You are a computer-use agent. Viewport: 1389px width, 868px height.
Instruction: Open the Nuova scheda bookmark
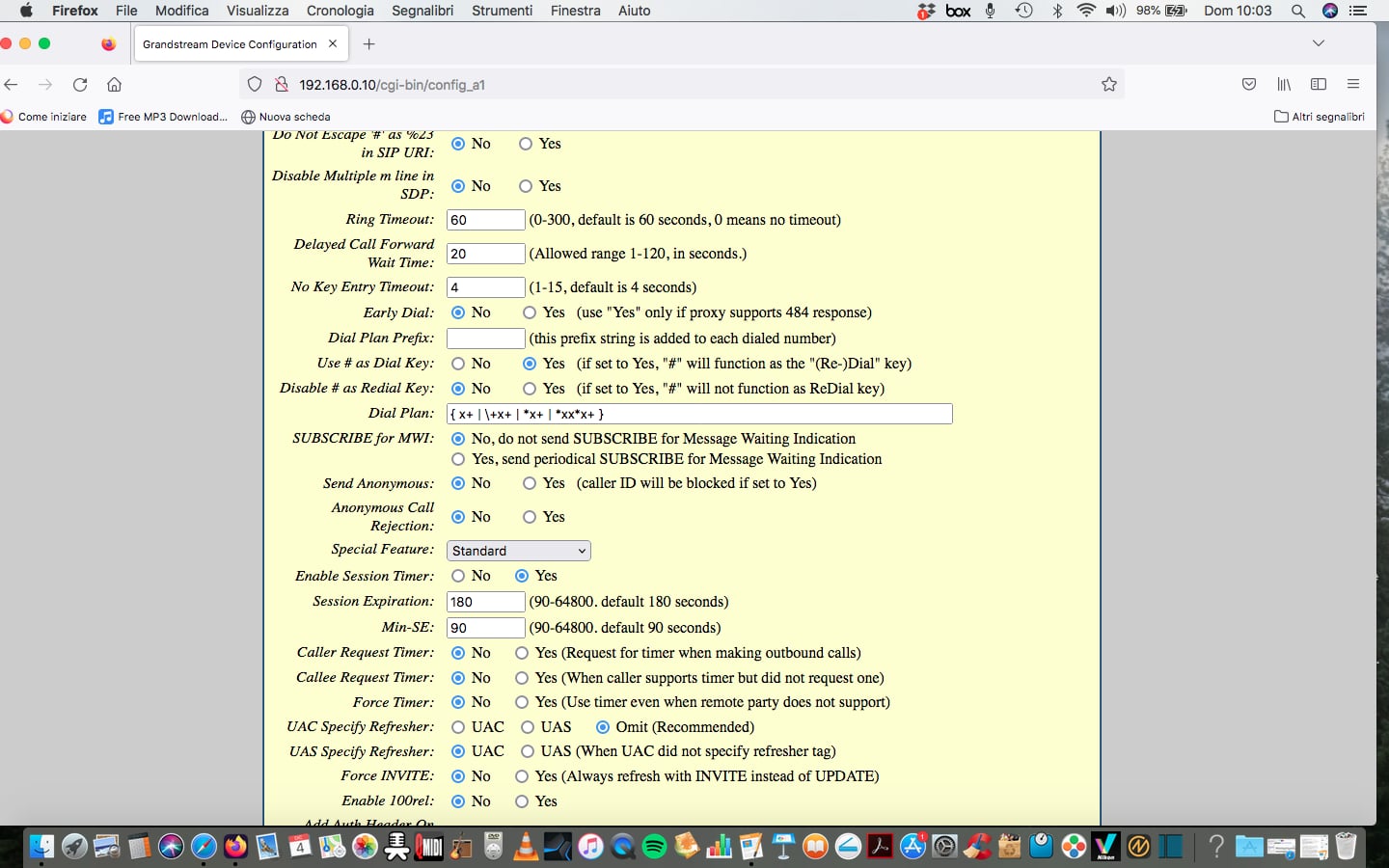pos(286,117)
